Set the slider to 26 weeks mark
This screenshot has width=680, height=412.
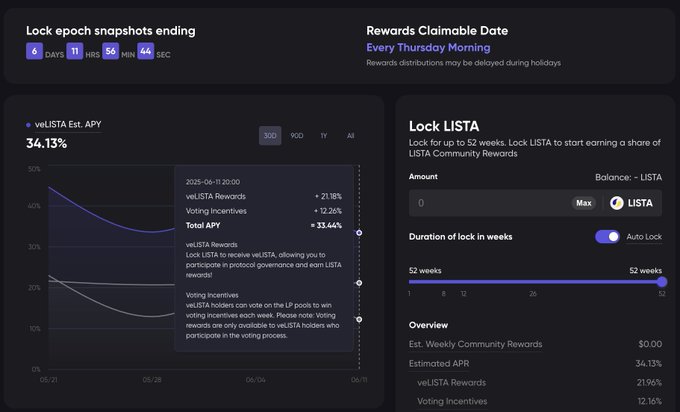533,294
